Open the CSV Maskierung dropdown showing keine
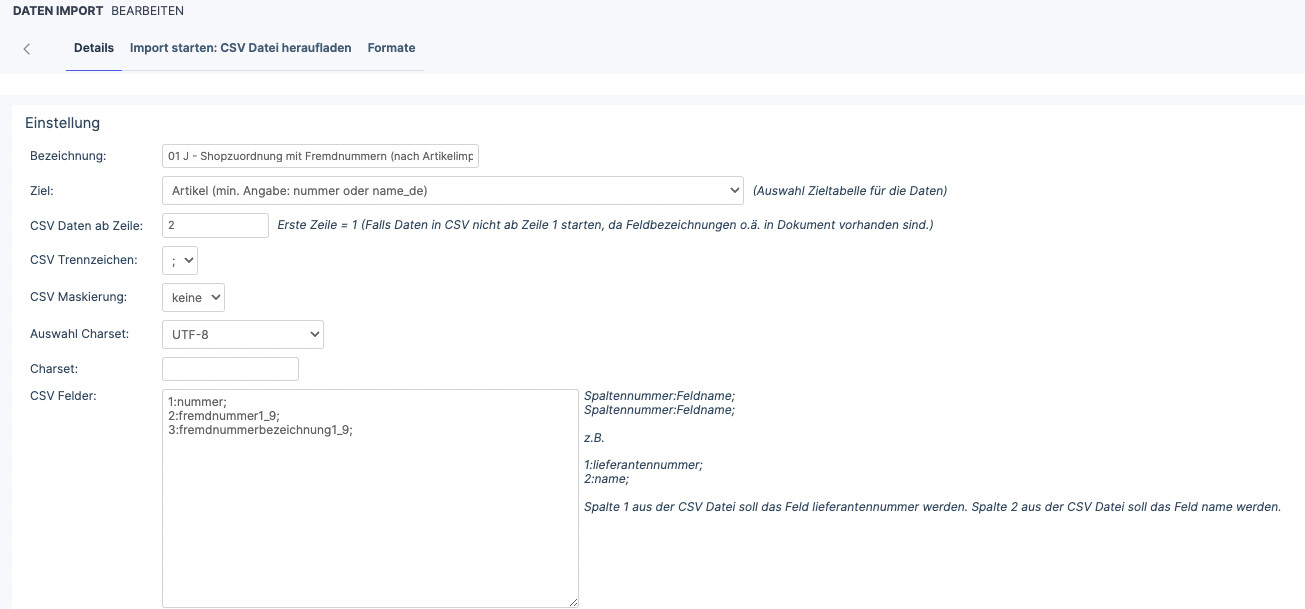Viewport: 1305px width, 609px height. (193, 297)
